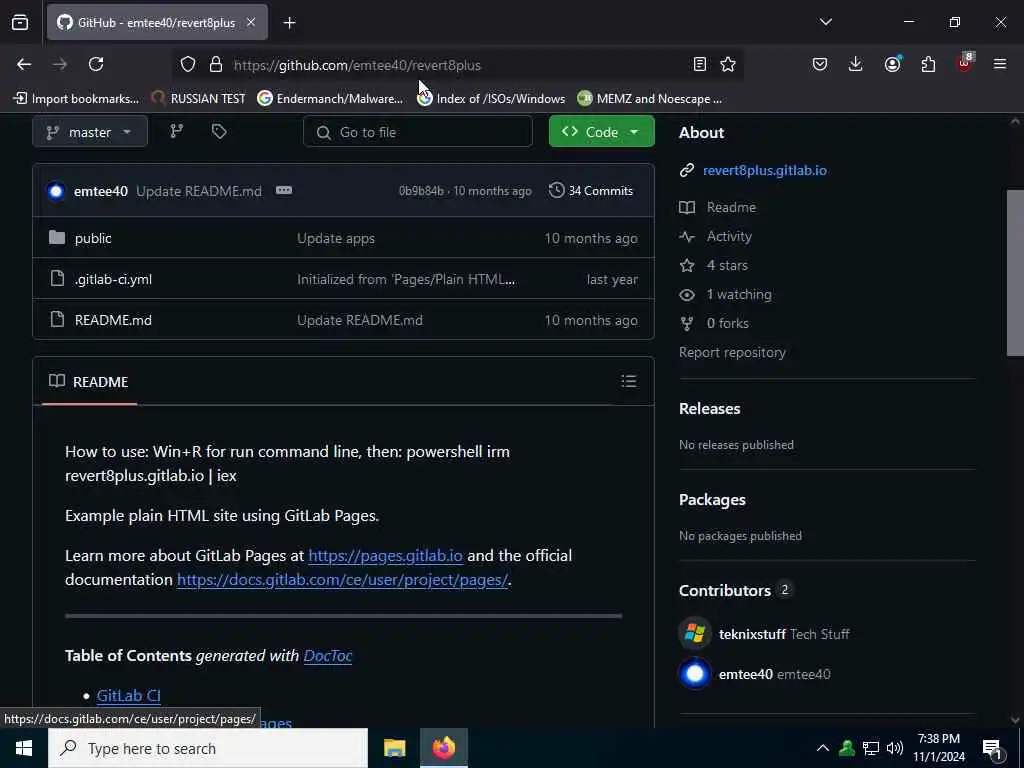Bookmark this page with the star icon

(728, 64)
